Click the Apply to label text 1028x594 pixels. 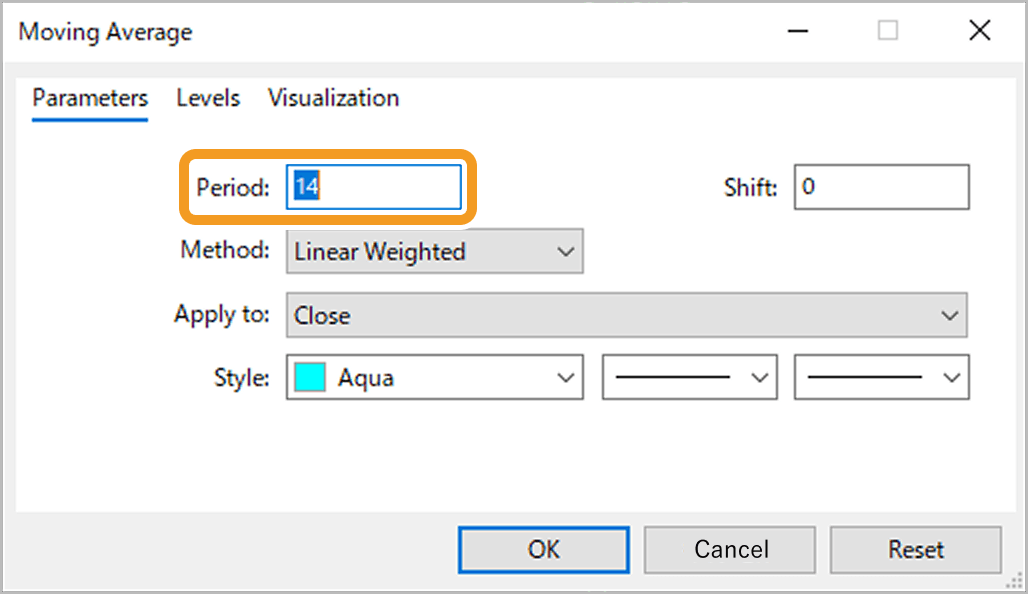(x=221, y=314)
